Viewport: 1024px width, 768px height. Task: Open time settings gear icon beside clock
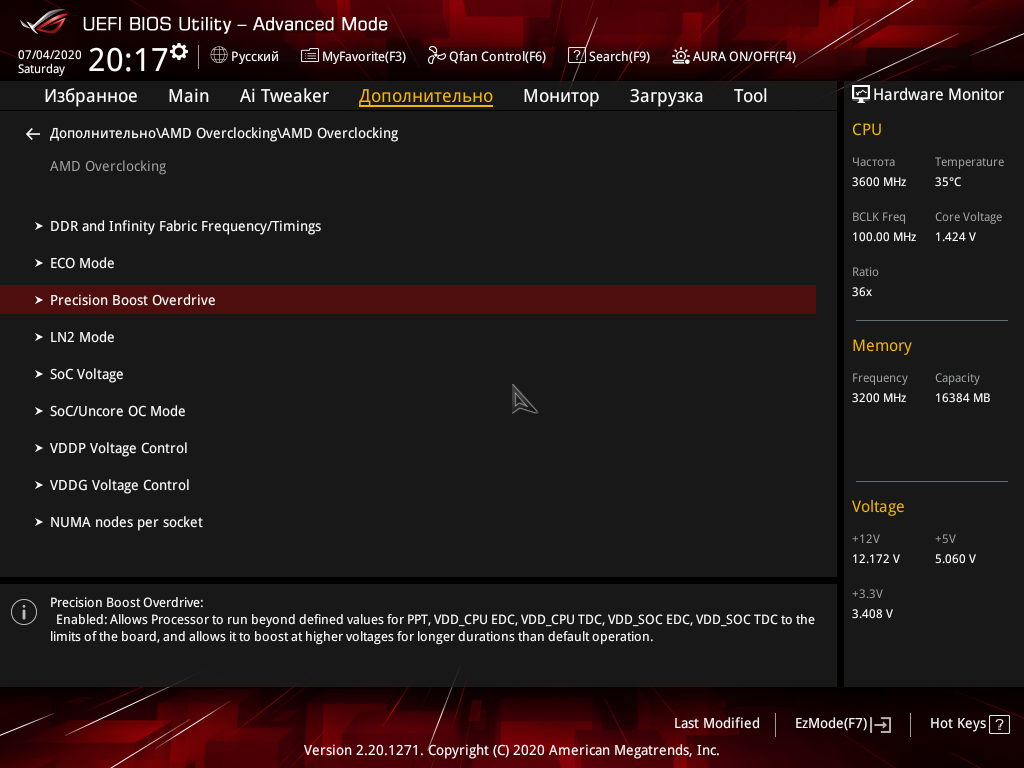(179, 52)
